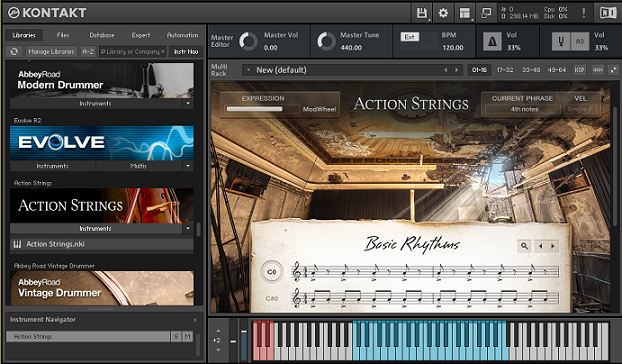Clear the library search field with X
This screenshot has width=622, height=364.
pyautogui.click(x=163, y=52)
